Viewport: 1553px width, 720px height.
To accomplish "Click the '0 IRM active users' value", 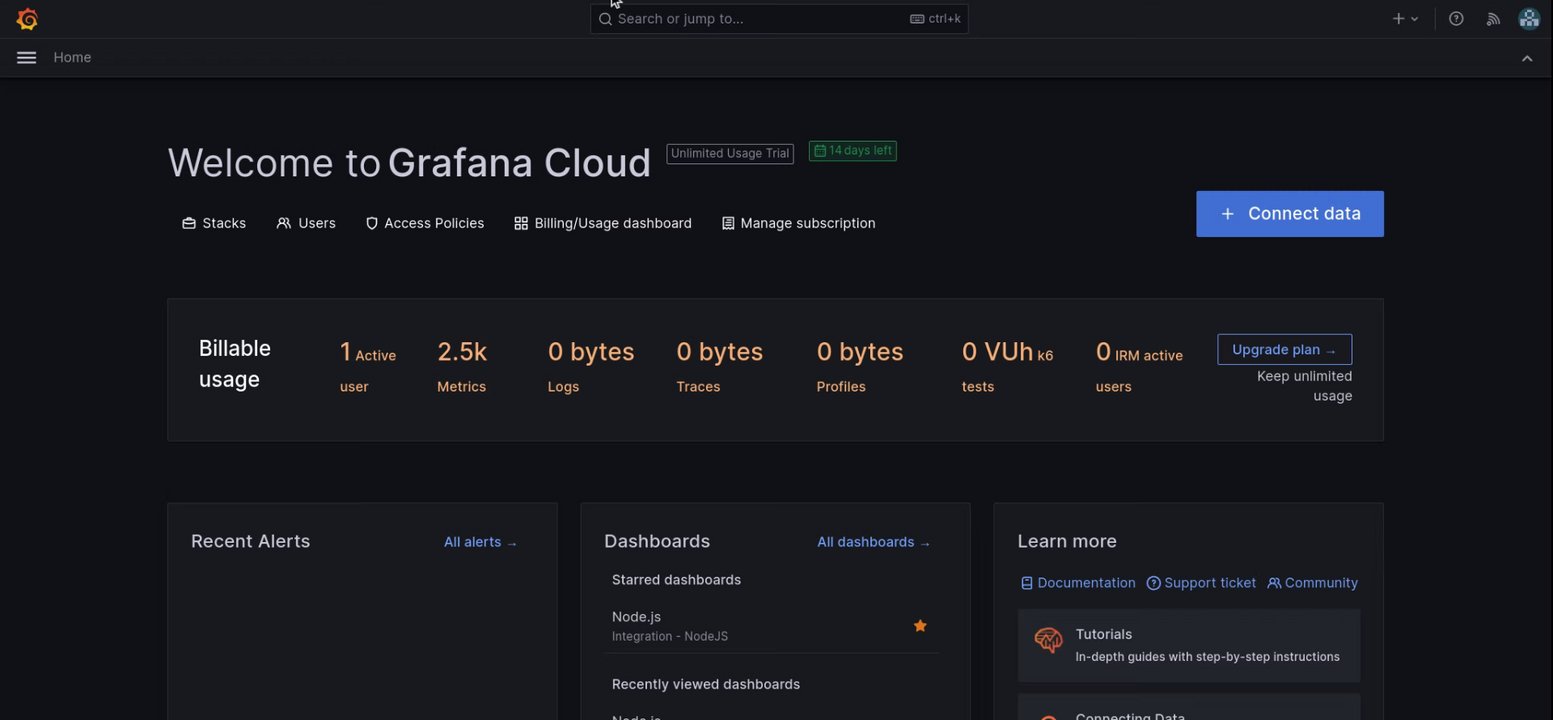I will [1139, 367].
